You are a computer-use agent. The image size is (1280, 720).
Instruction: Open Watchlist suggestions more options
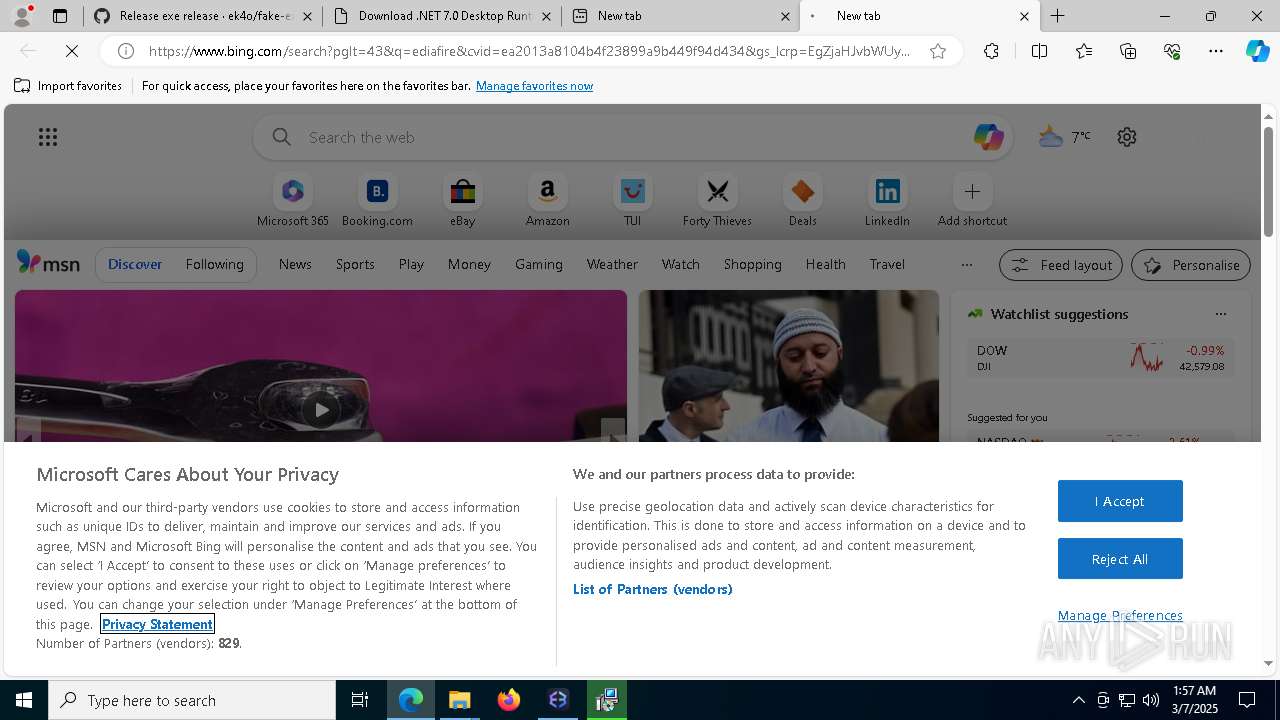coord(1220,314)
